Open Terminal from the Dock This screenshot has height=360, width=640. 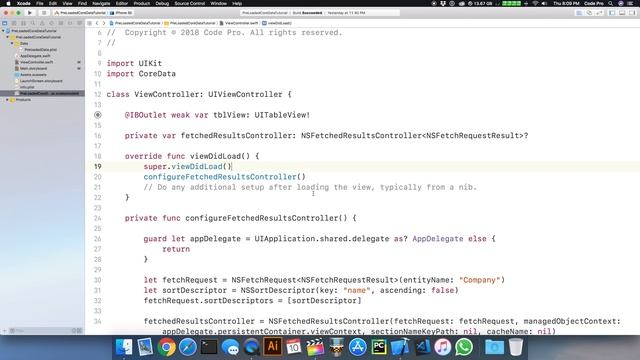coord(209,347)
